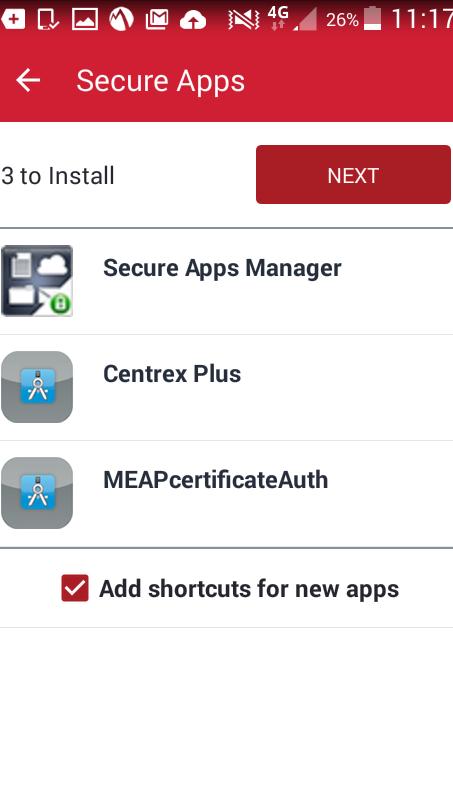Tap the Secure Apps Manager icon
This screenshot has width=453, height=800.
[x=37, y=281]
